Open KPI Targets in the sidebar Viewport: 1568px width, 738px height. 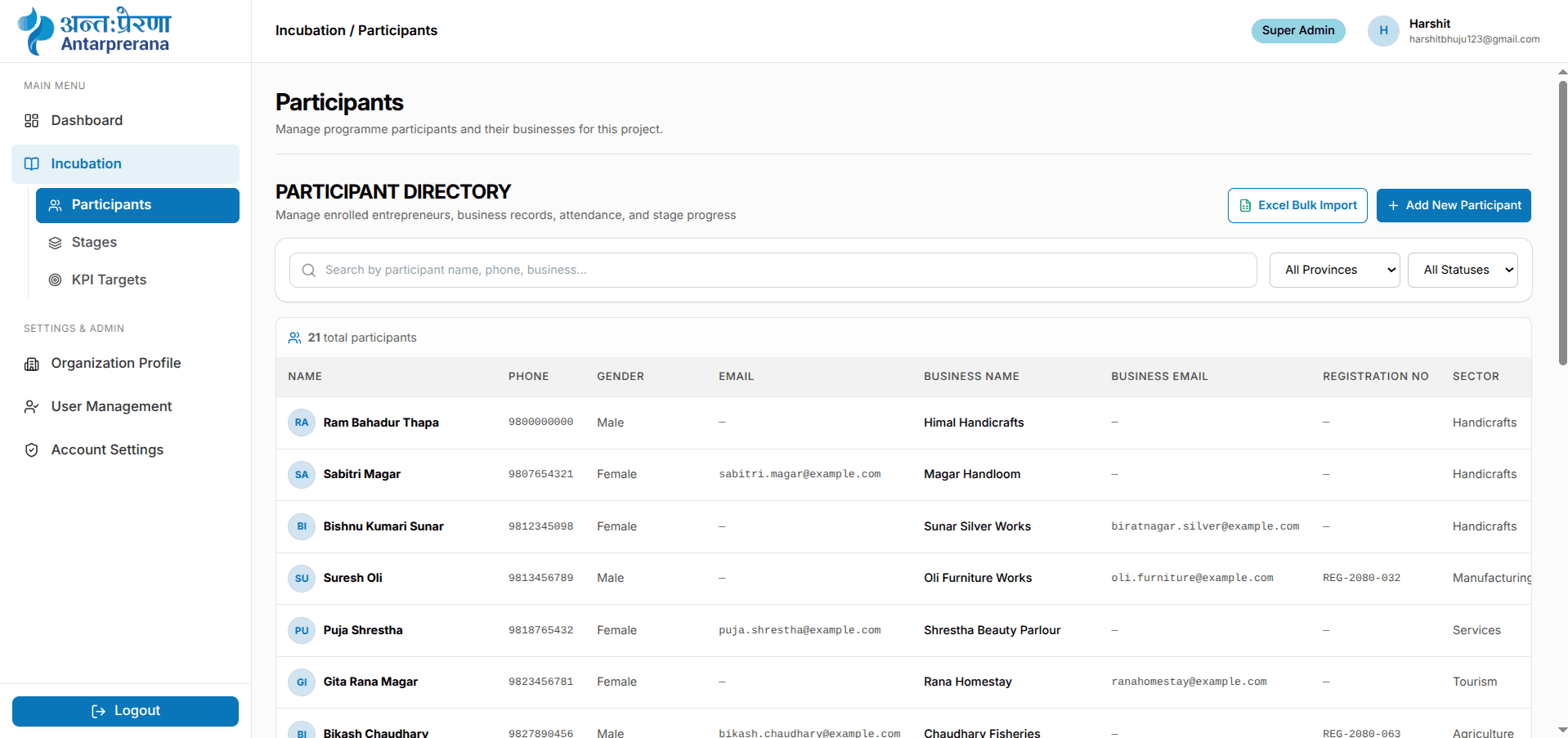pos(137,280)
